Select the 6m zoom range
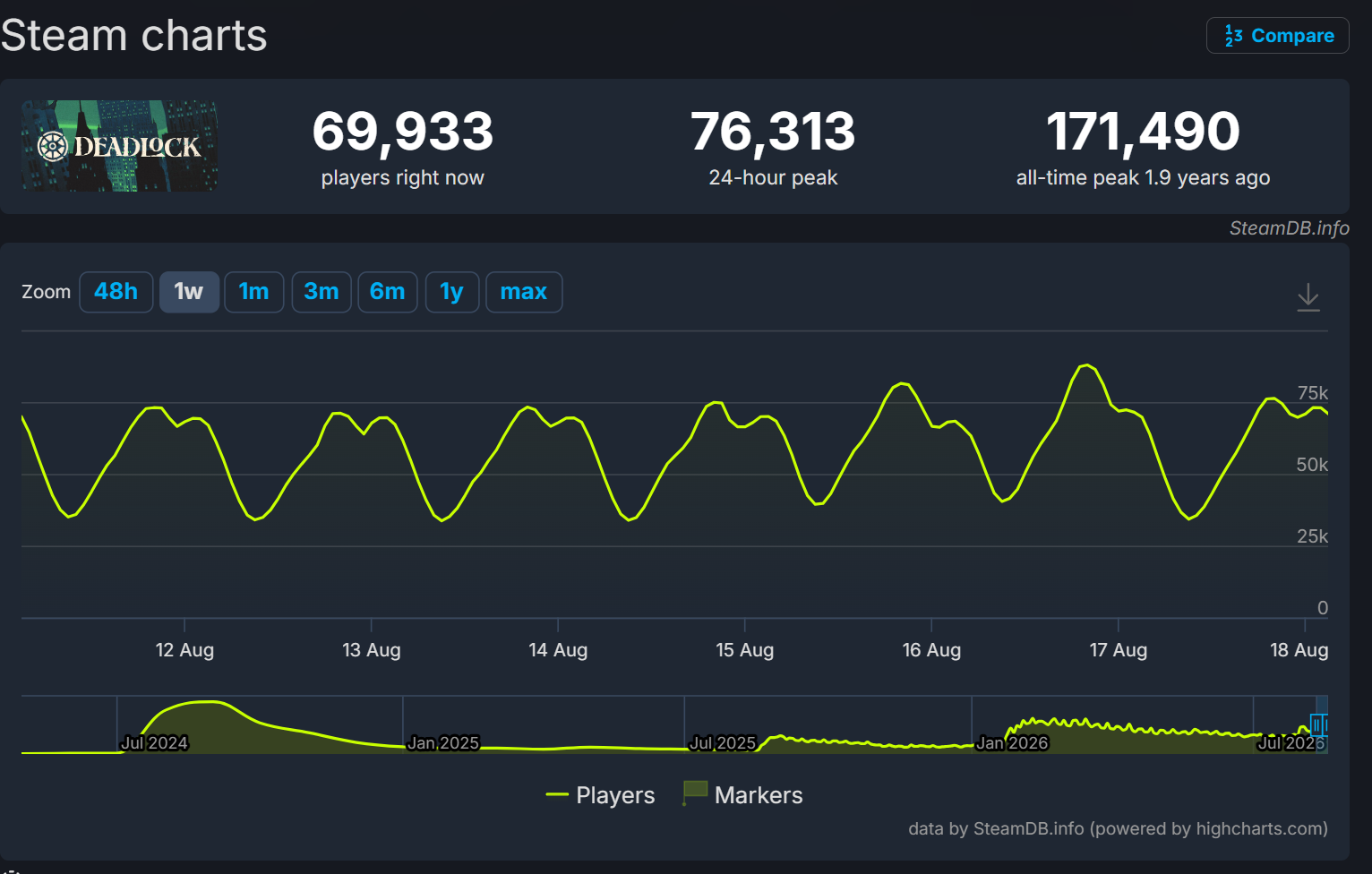 click(x=388, y=292)
